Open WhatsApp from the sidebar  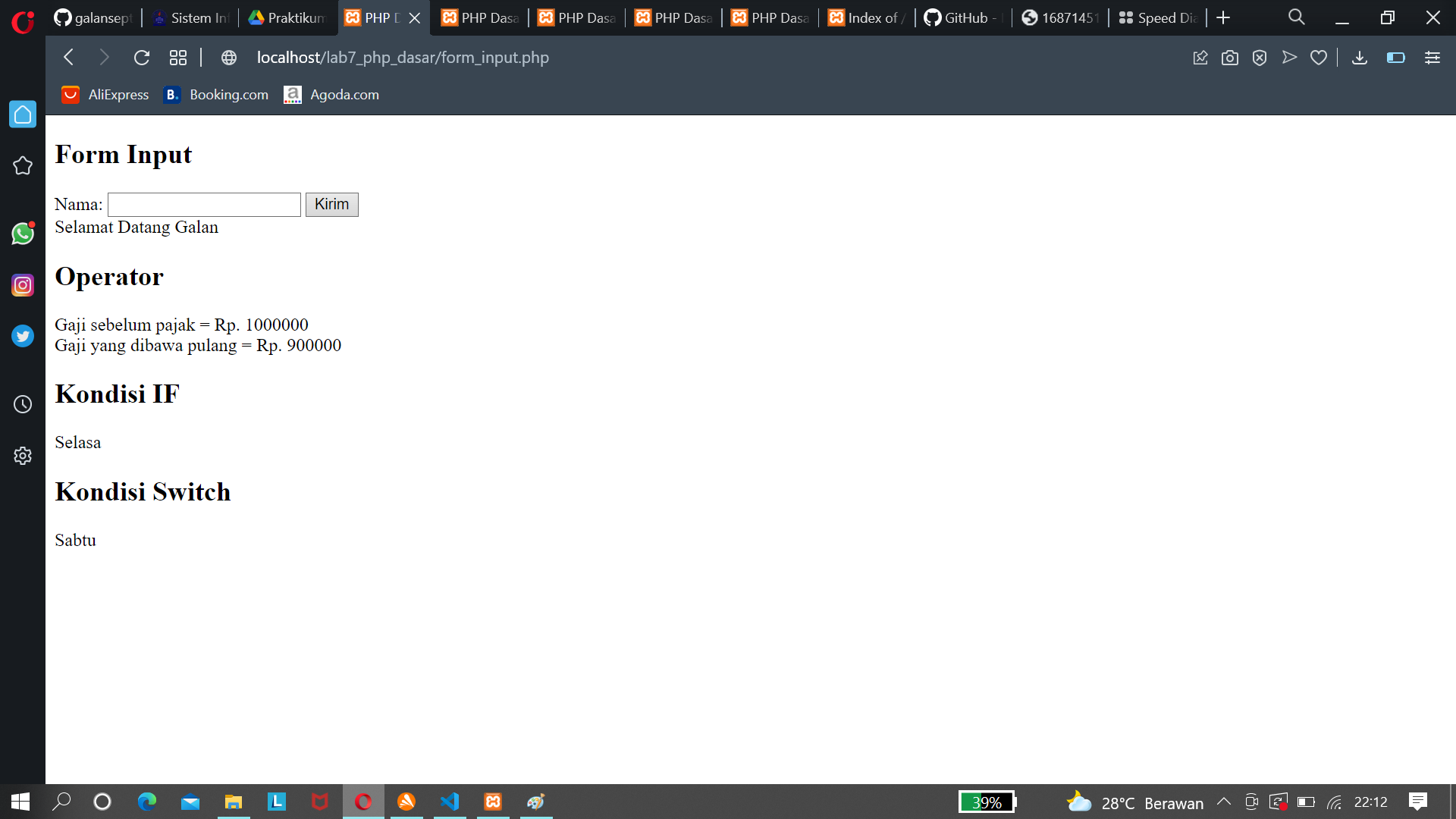coord(23,234)
